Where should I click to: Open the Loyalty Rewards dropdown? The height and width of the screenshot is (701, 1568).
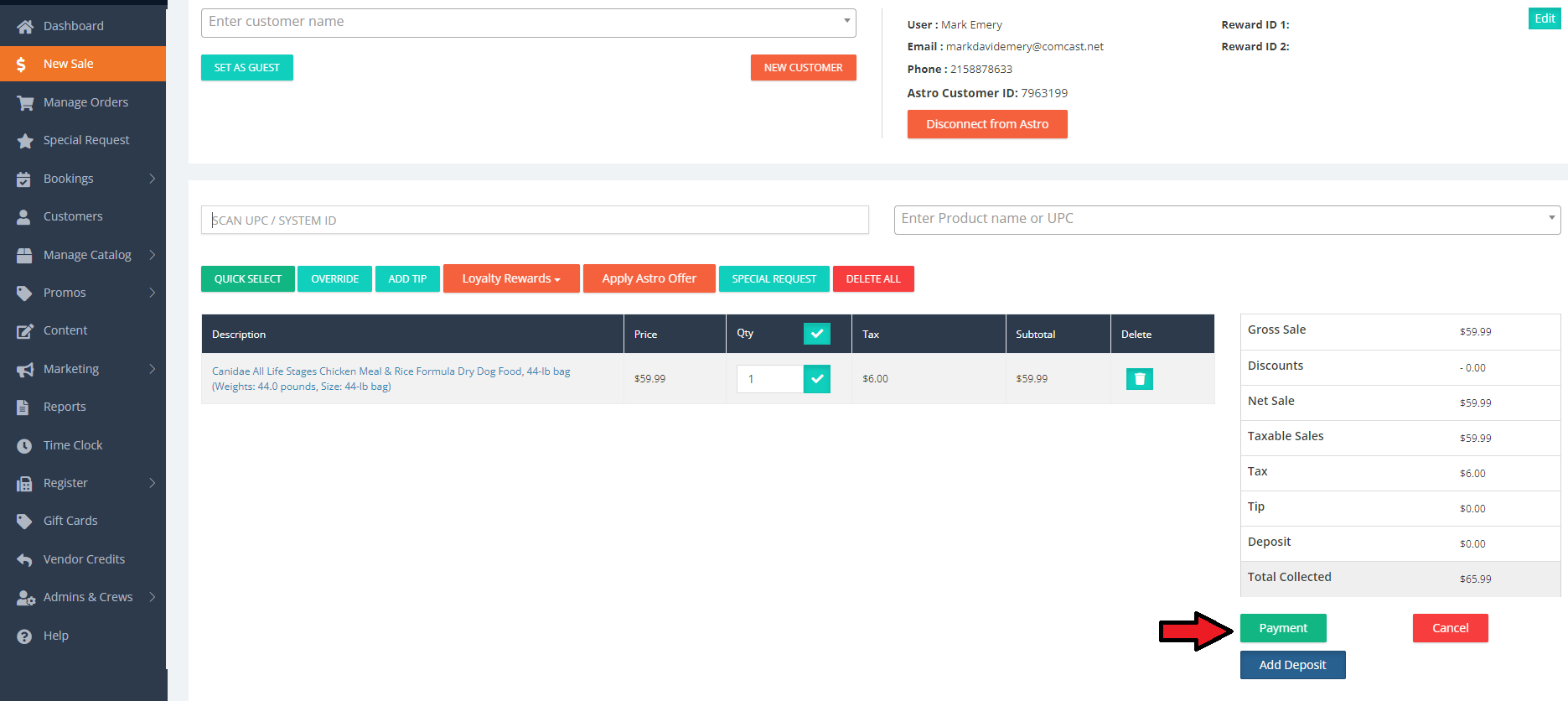(510, 278)
